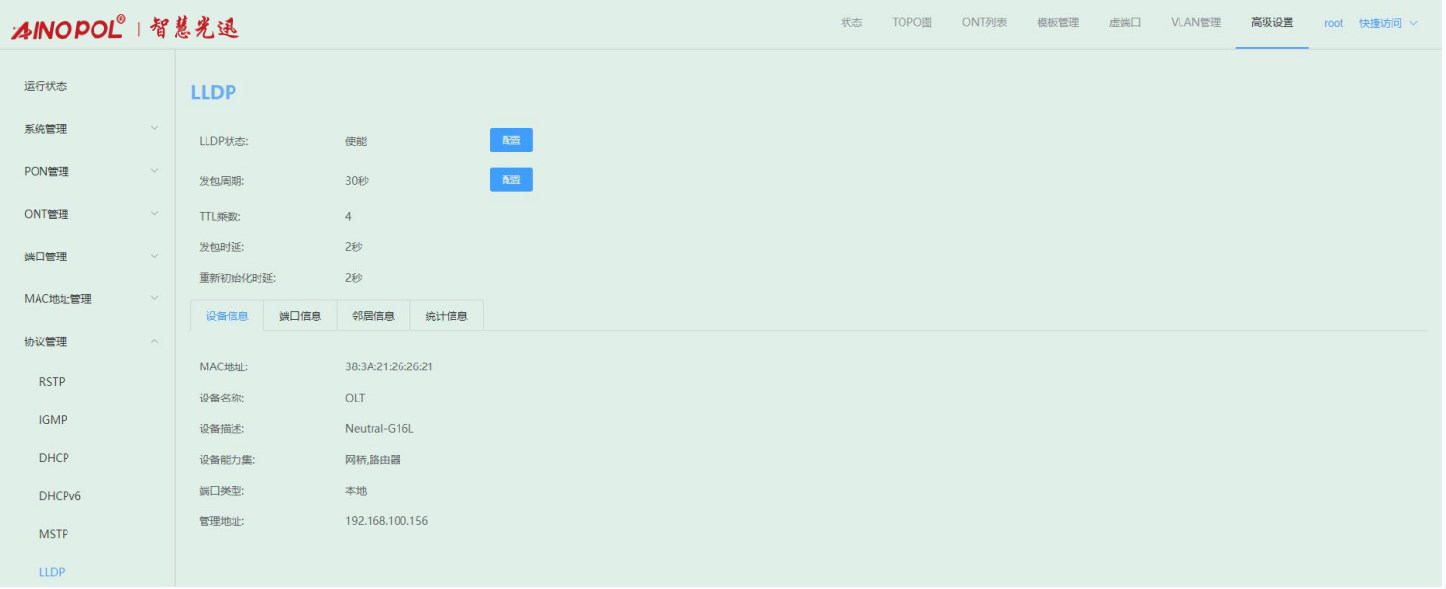Expand the 系统管理 sidebar menu
The width and height of the screenshot is (1446, 589).
88,129
